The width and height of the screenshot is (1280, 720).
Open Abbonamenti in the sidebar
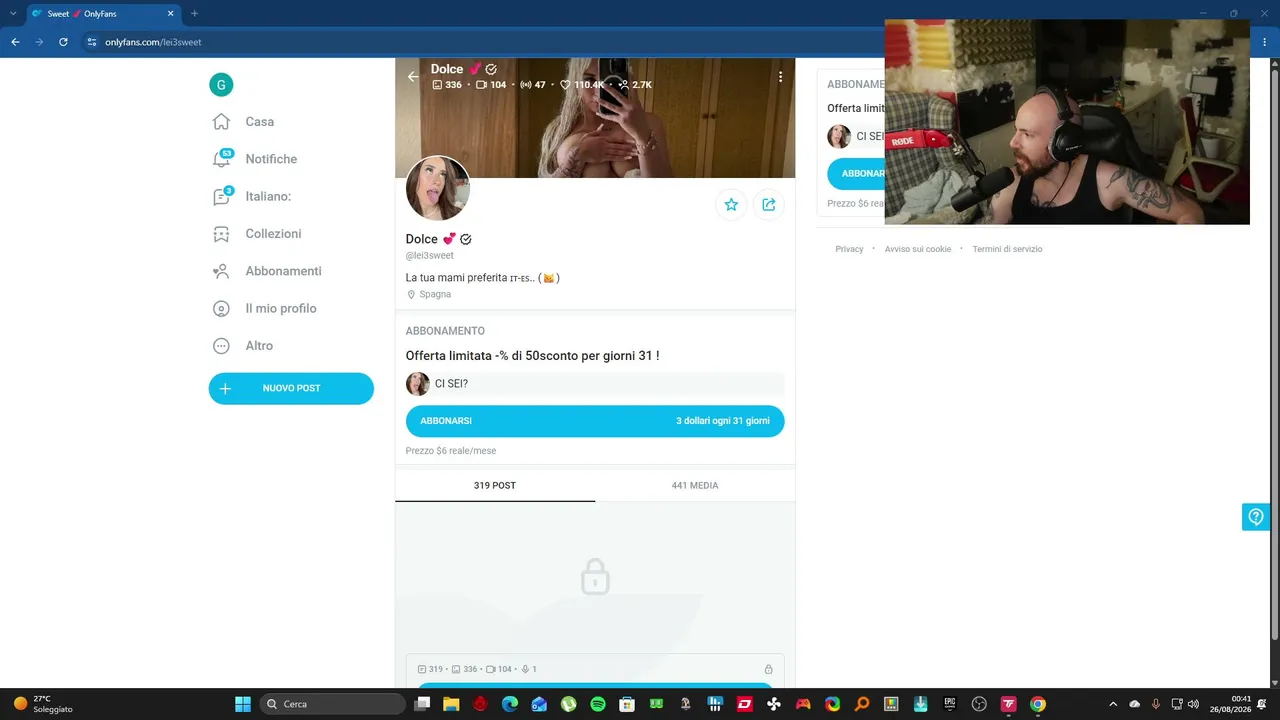pos(284,271)
